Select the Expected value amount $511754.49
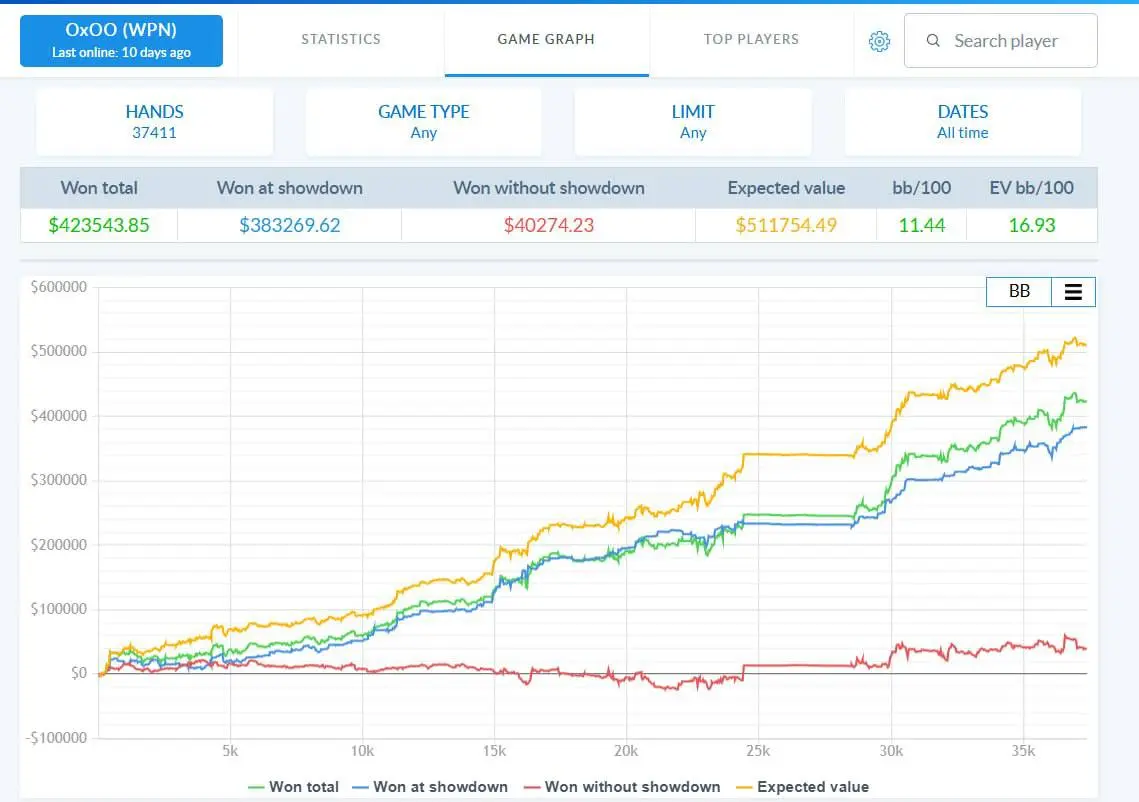Image resolution: width=1139 pixels, height=802 pixels. [786, 225]
